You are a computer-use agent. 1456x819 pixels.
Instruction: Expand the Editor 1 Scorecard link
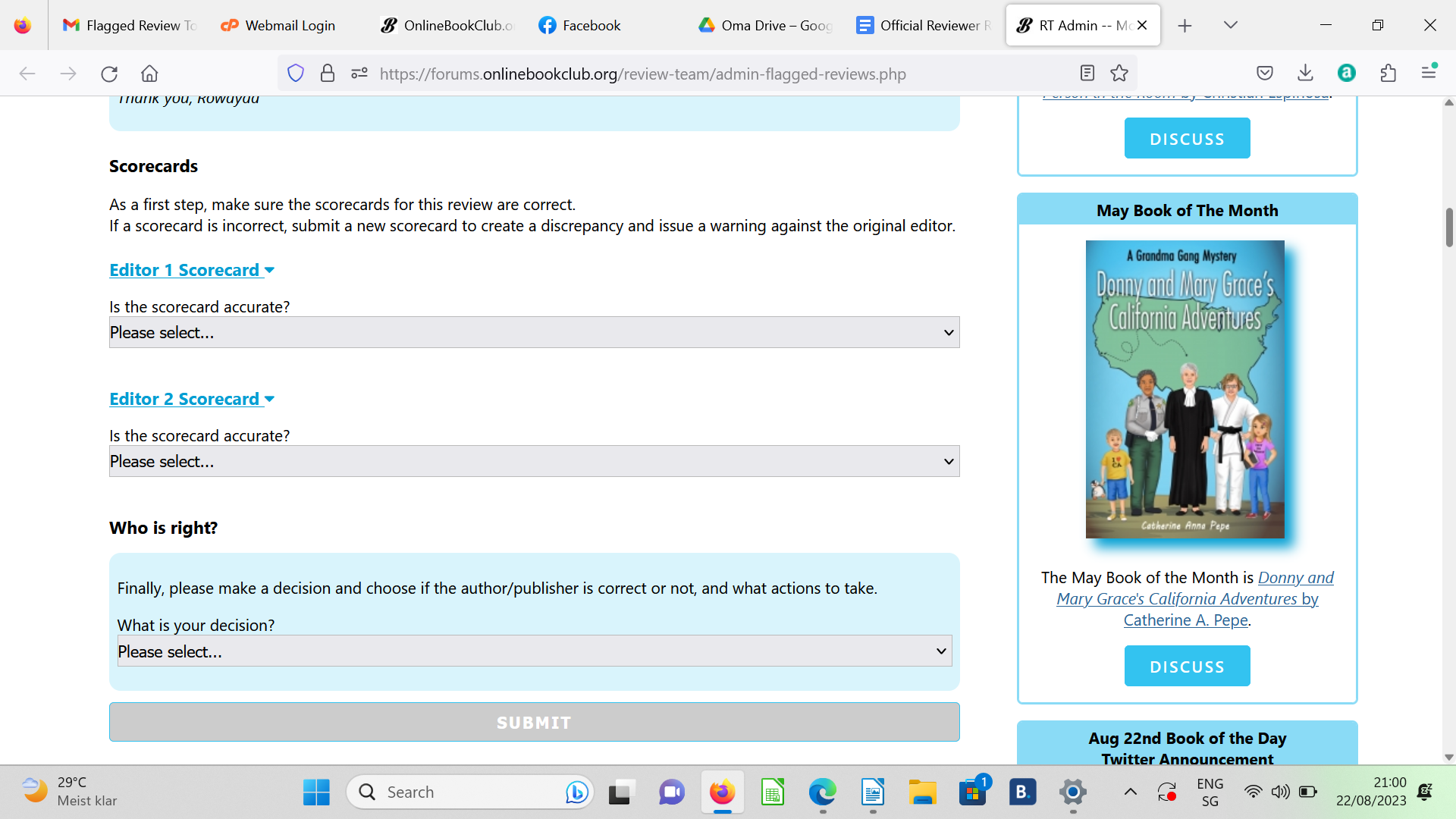tap(192, 270)
